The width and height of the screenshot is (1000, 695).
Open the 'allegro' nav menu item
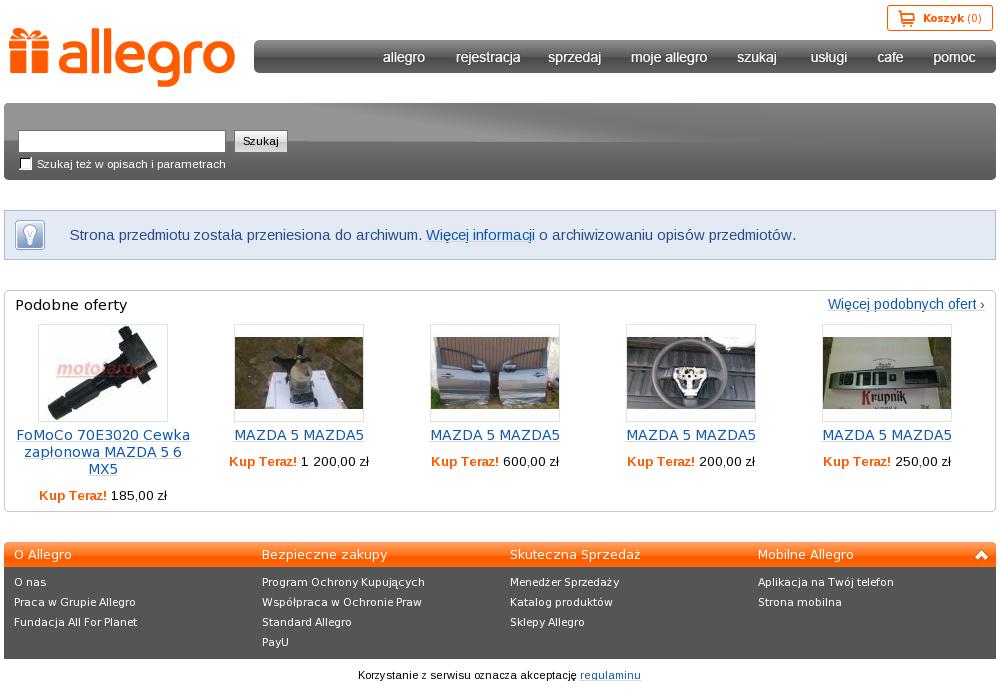click(x=404, y=57)
